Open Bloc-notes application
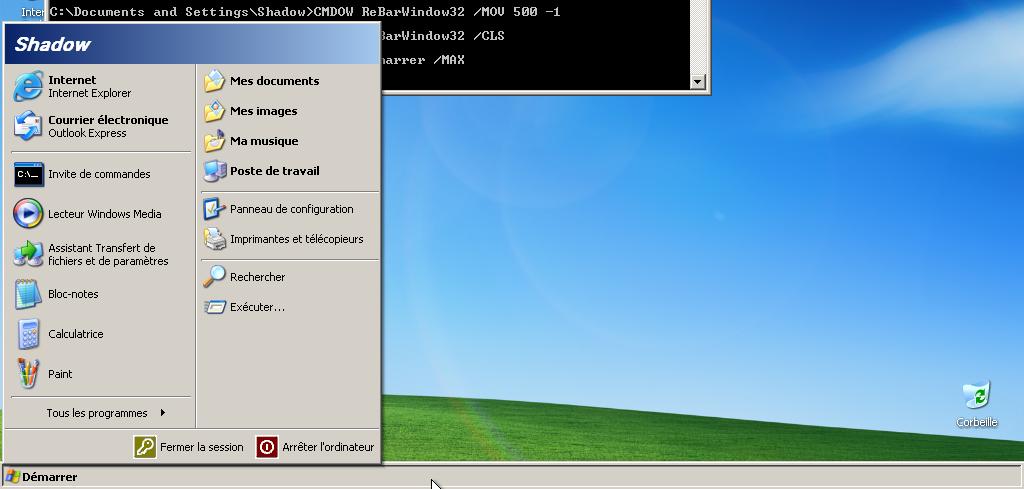 pyautogui.click(x=72, y=294)
